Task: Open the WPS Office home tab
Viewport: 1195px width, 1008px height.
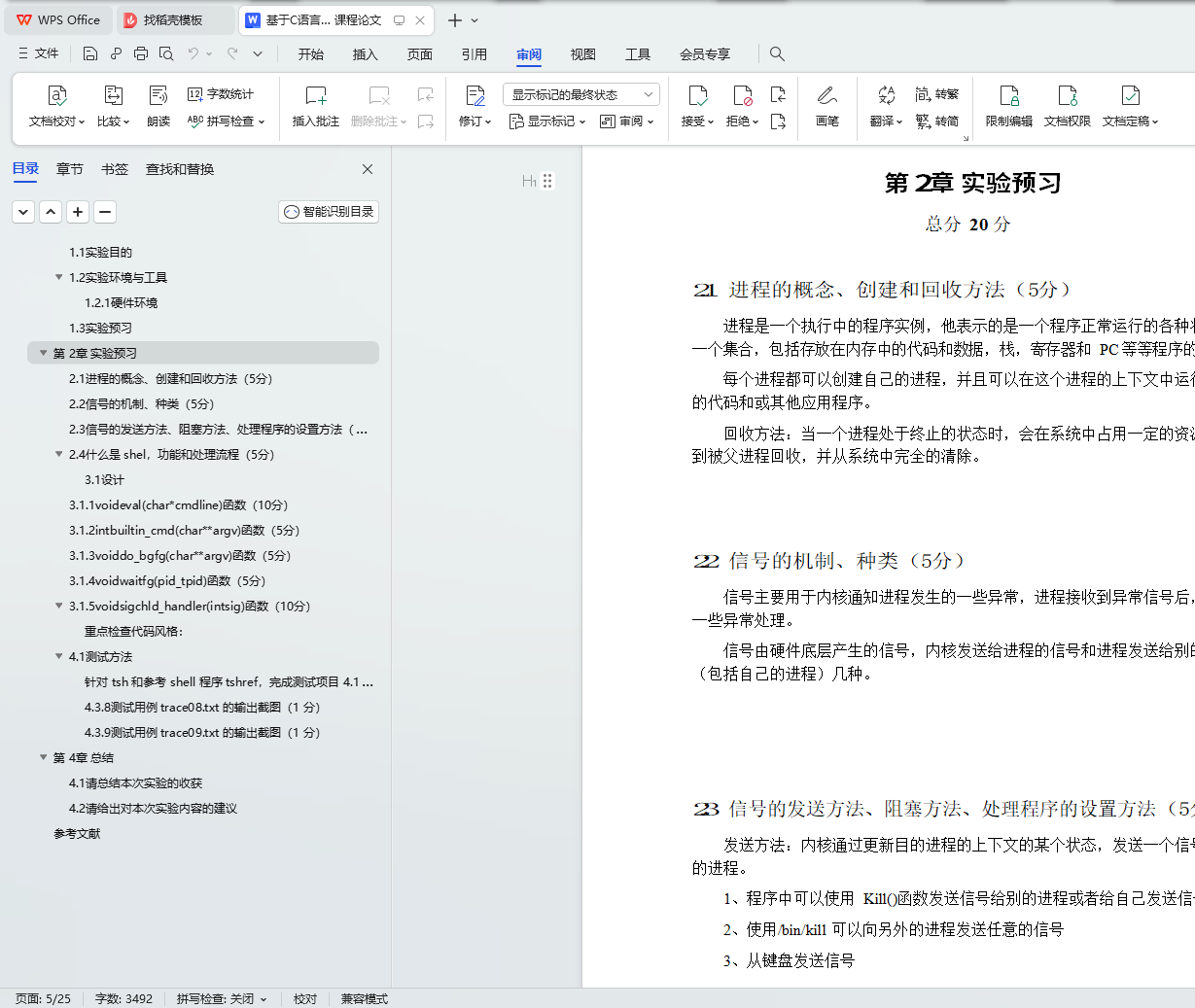Action: 58,19
